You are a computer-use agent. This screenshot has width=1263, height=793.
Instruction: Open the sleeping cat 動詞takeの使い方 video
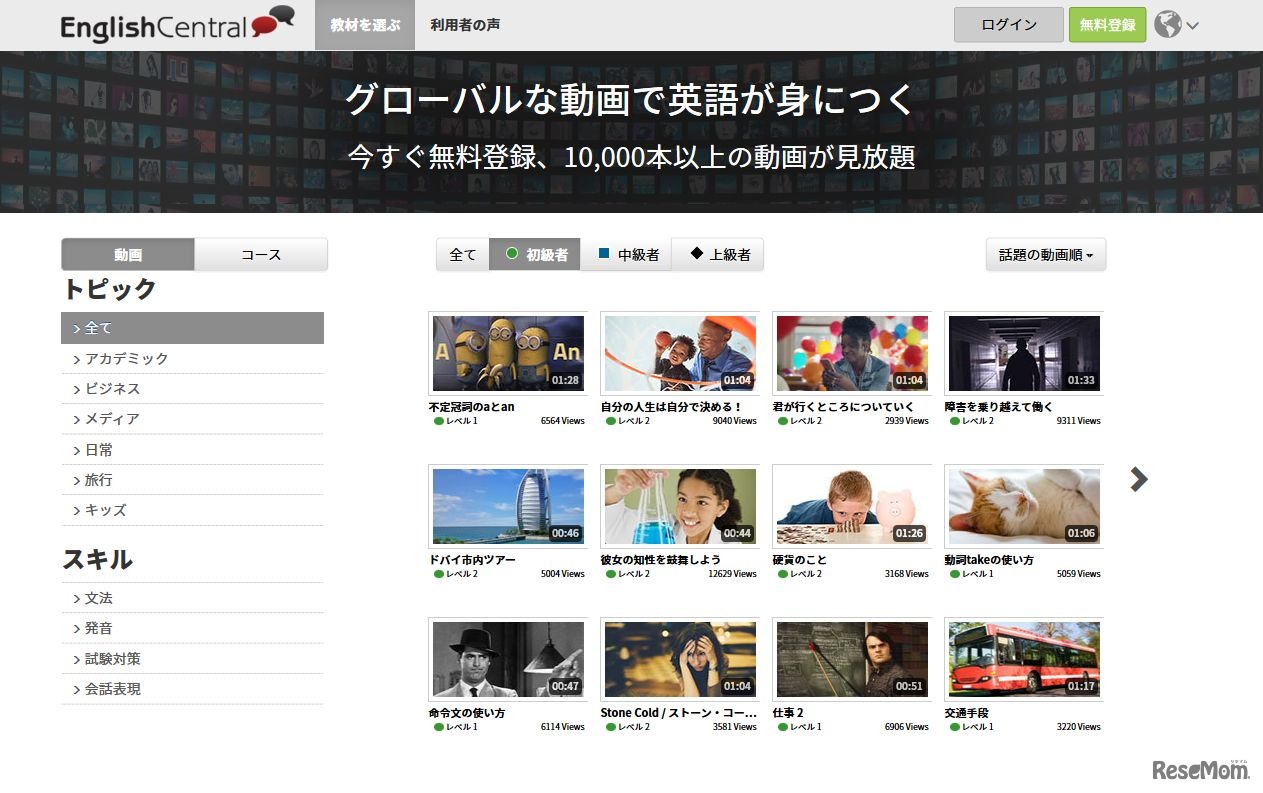click(x=1023, y=506)
